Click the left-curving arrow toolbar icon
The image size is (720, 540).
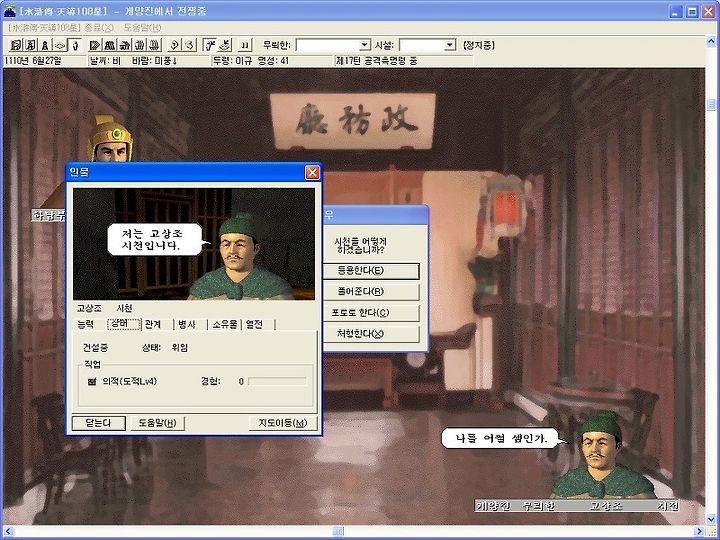[x=189, y=45]
